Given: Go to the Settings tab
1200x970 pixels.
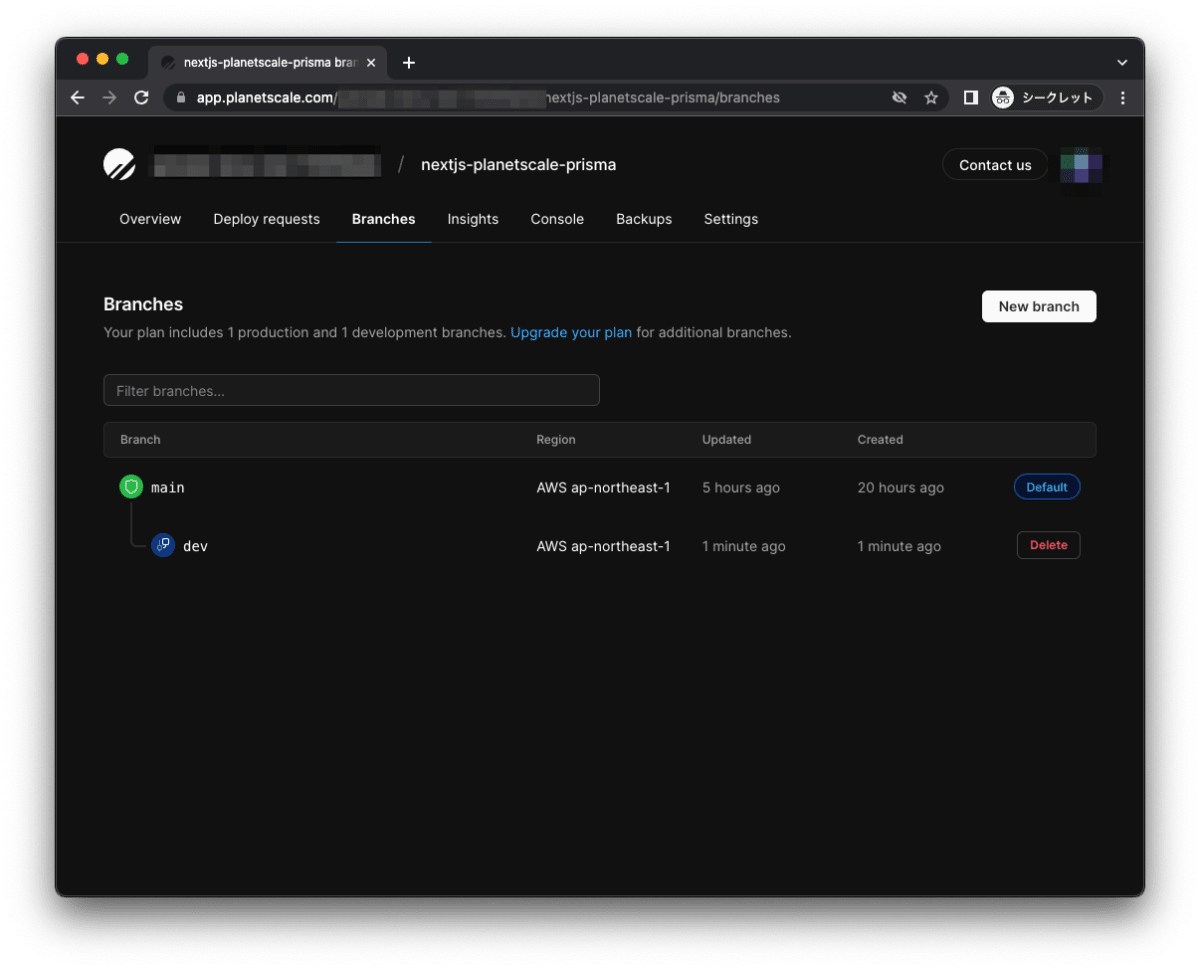Looking at the screenshot, I should coord(731,219).
